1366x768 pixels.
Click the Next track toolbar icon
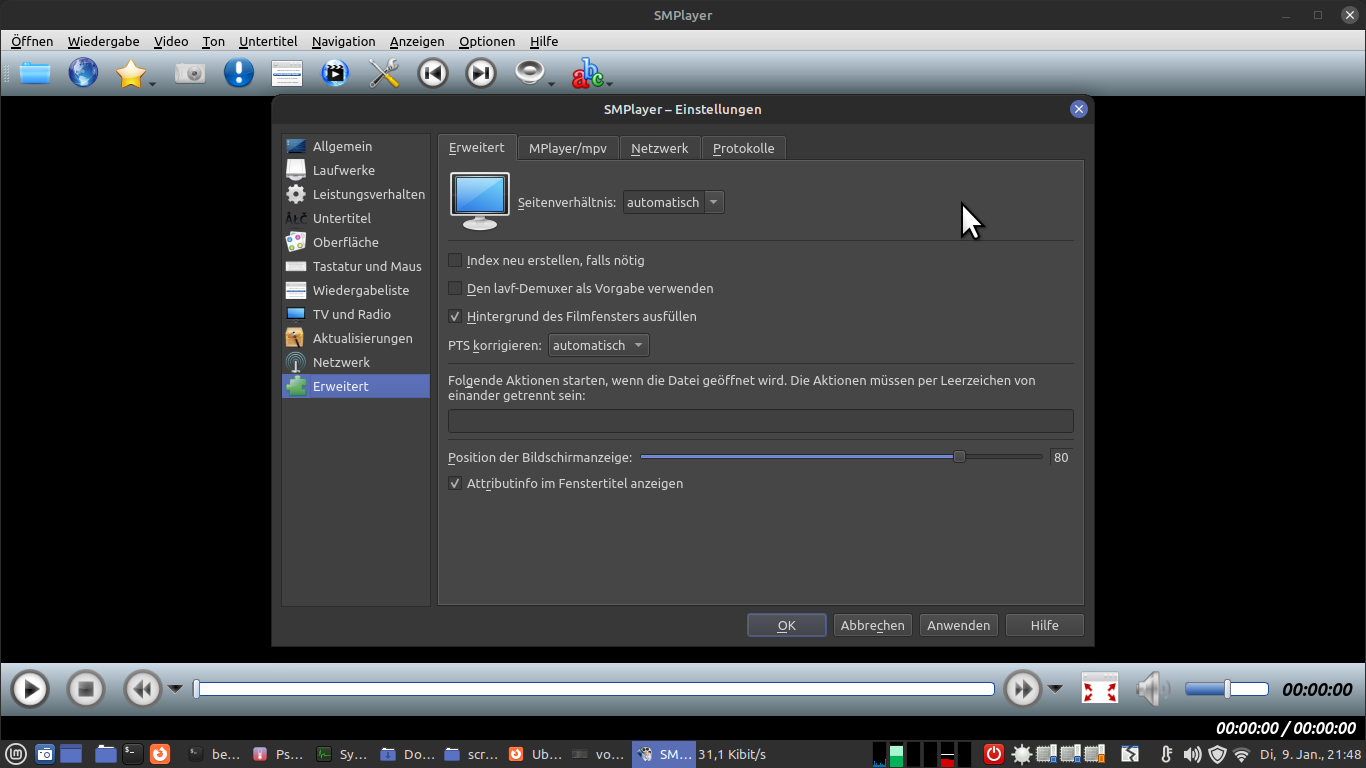click(x=481, y=73)
